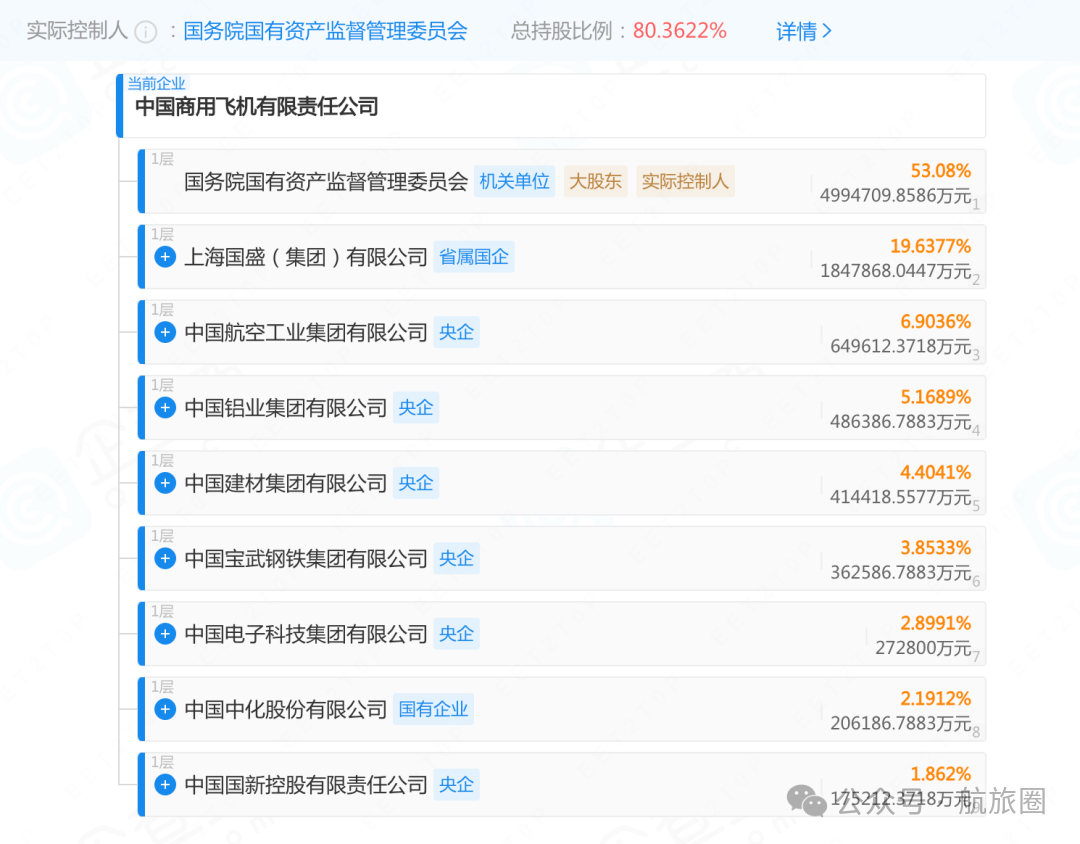Viewport: 1080px width, 844px height.
Task: Click the 实际控制人 tag in first row
Action: [685, 181]
